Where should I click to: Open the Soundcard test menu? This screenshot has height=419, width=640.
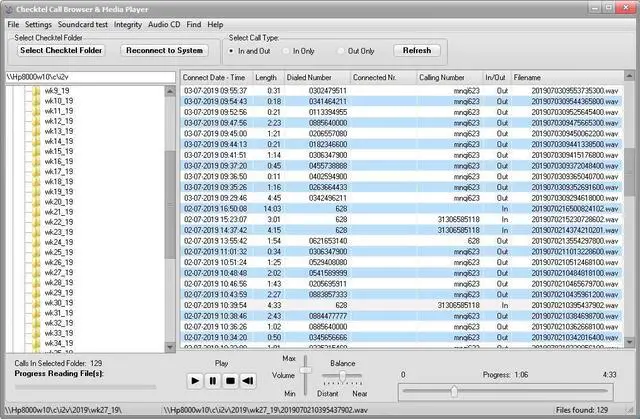(x=83, y=23)
